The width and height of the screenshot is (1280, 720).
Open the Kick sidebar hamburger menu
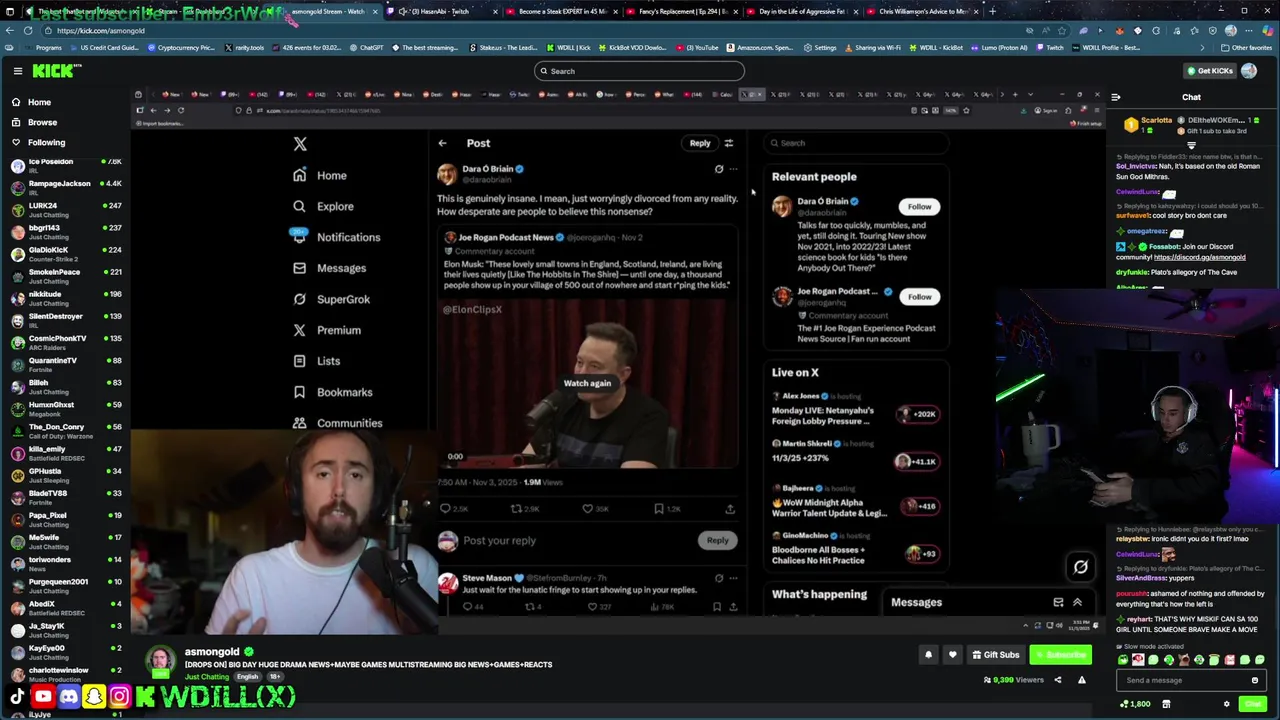coord(18,71)
